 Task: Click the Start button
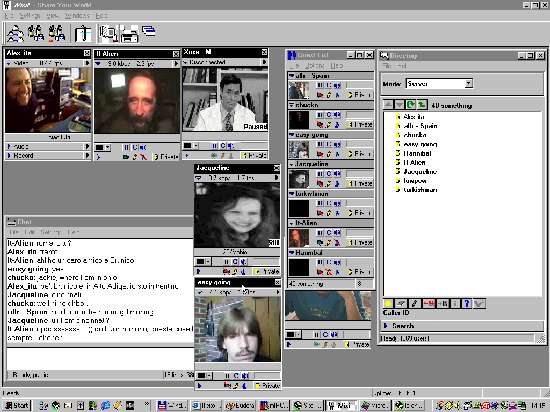tap(16, 405)
